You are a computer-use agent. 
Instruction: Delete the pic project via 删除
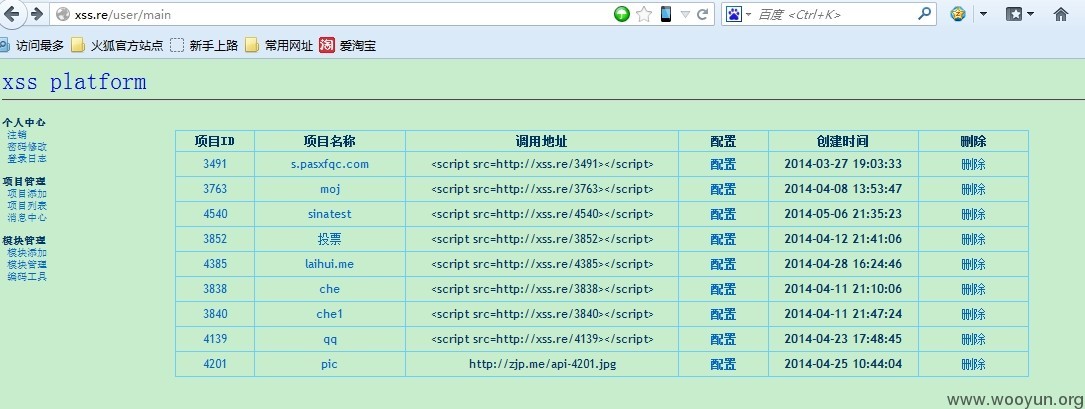pos(974,364)
